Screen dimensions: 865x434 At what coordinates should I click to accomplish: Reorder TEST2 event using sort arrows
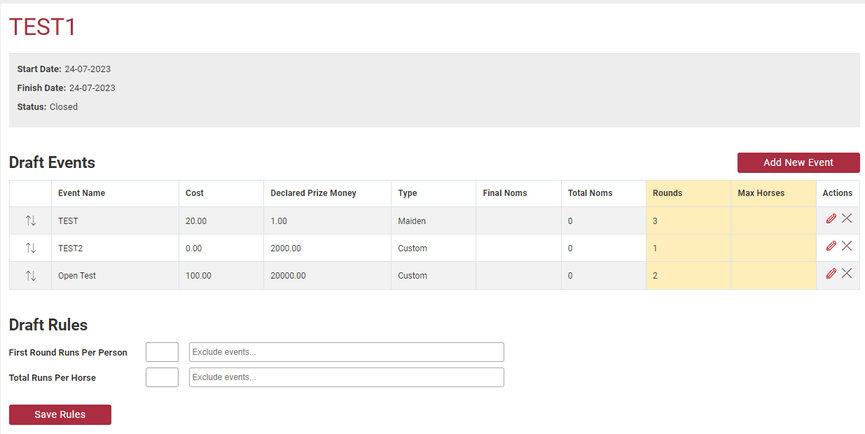(x=30, y=248)
